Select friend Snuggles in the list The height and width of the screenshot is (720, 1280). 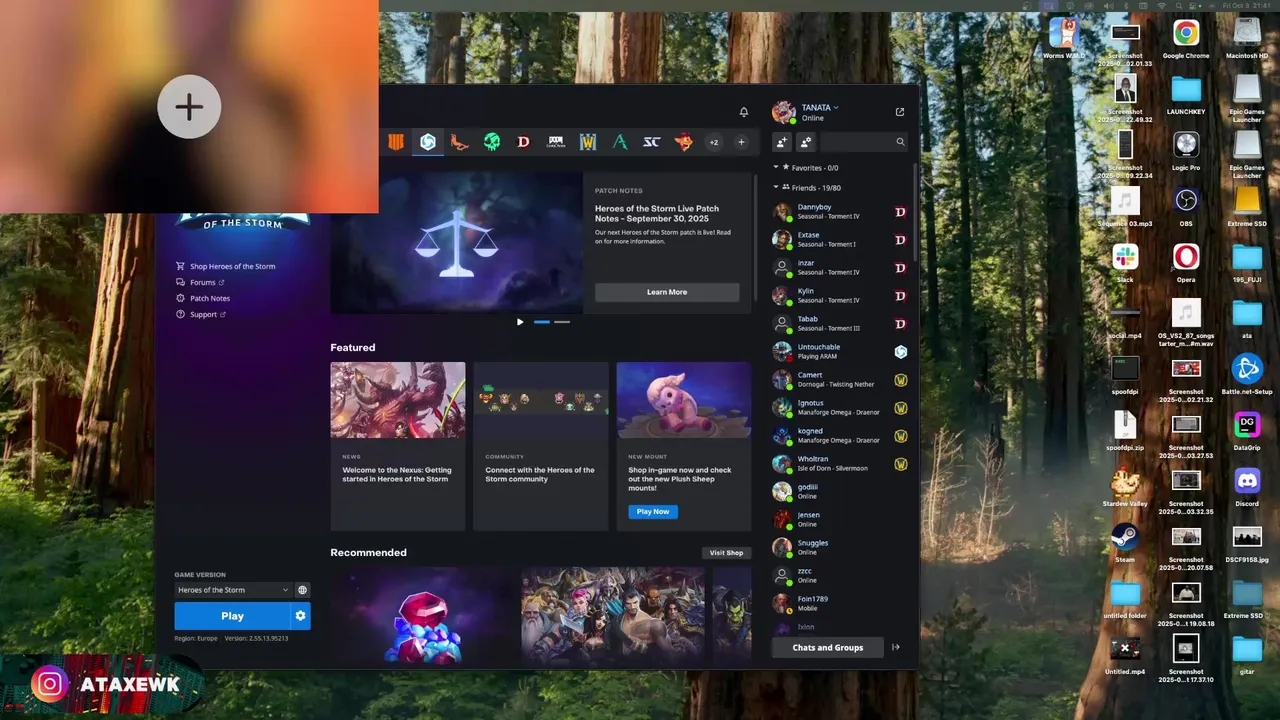840,547
